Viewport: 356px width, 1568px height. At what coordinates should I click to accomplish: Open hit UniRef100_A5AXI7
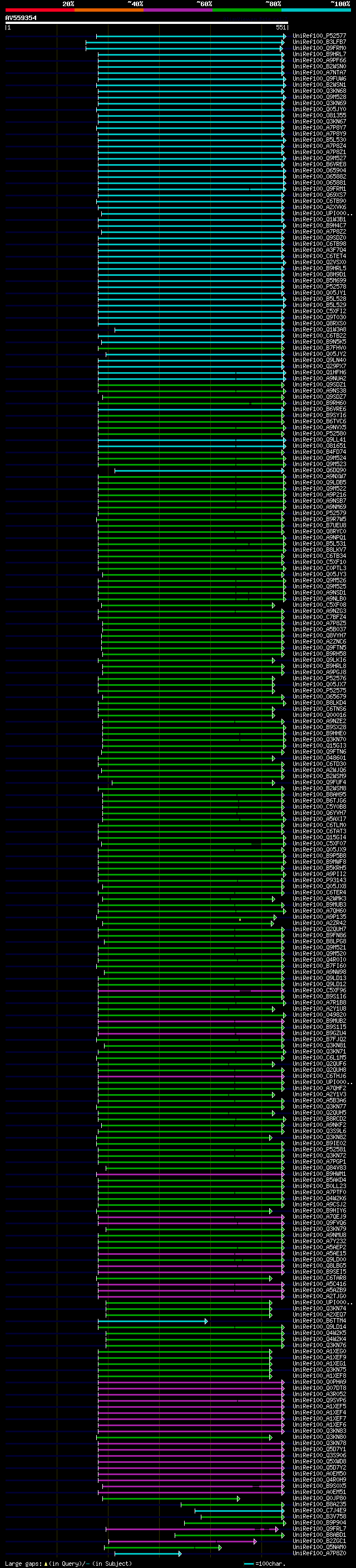(319, 819)
